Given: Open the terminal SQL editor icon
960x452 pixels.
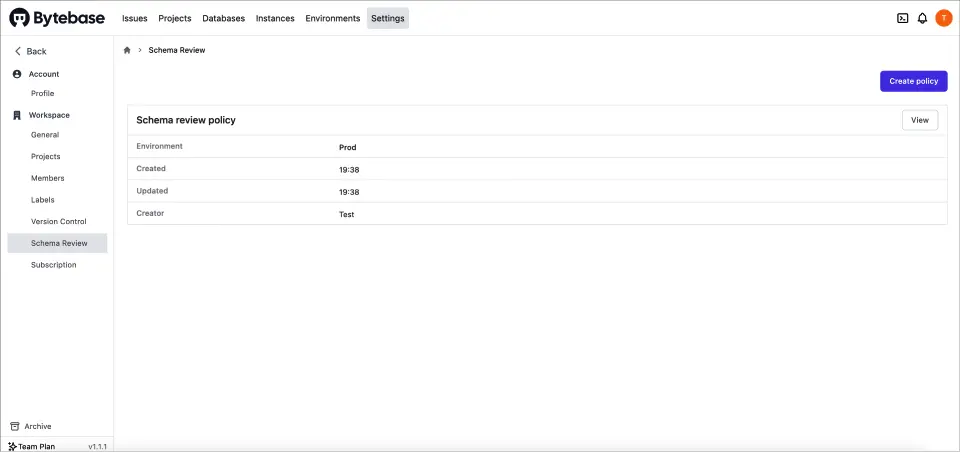Looking at the screenshot, I should point(902,18).
